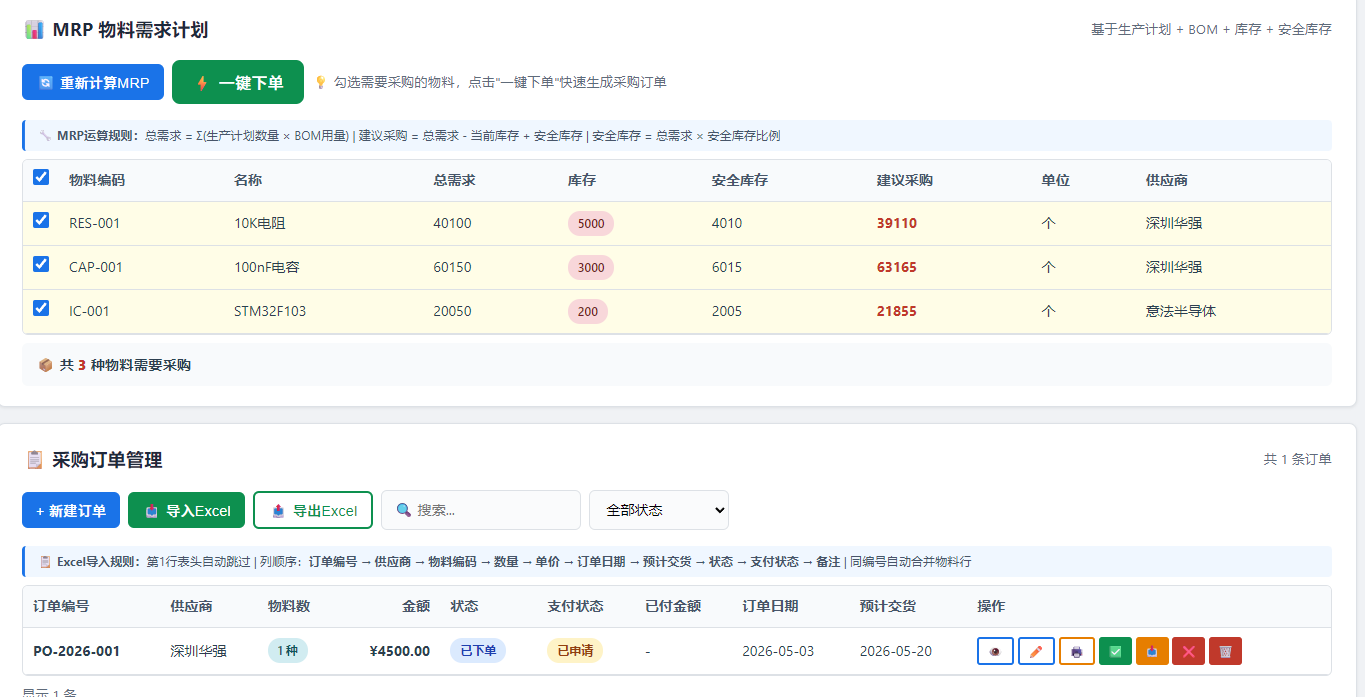Click 导出Excel button
Image resolution: width=1365 pixels, height=697 pixels.
point(313,510)
